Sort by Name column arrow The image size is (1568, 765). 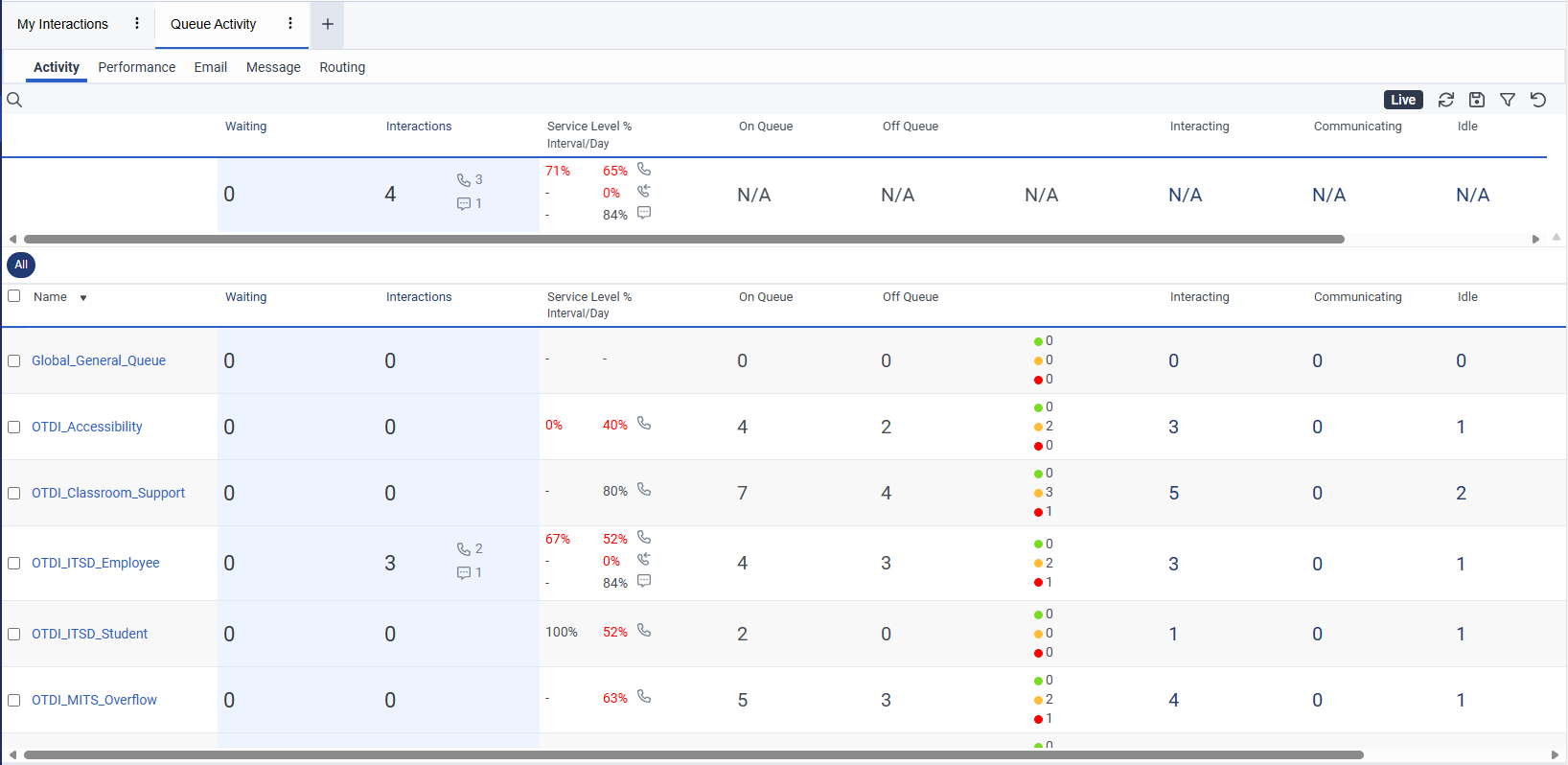[83, 298]
